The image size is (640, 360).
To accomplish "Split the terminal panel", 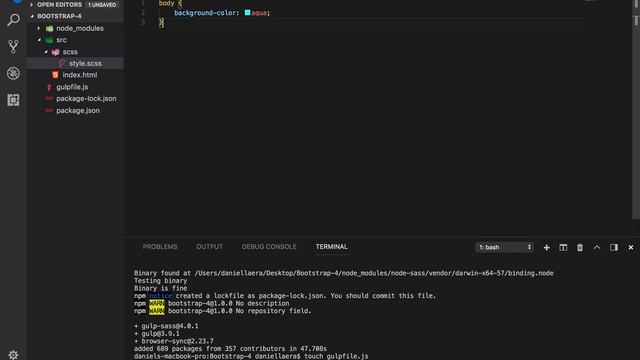I will [x=563, y=247].
